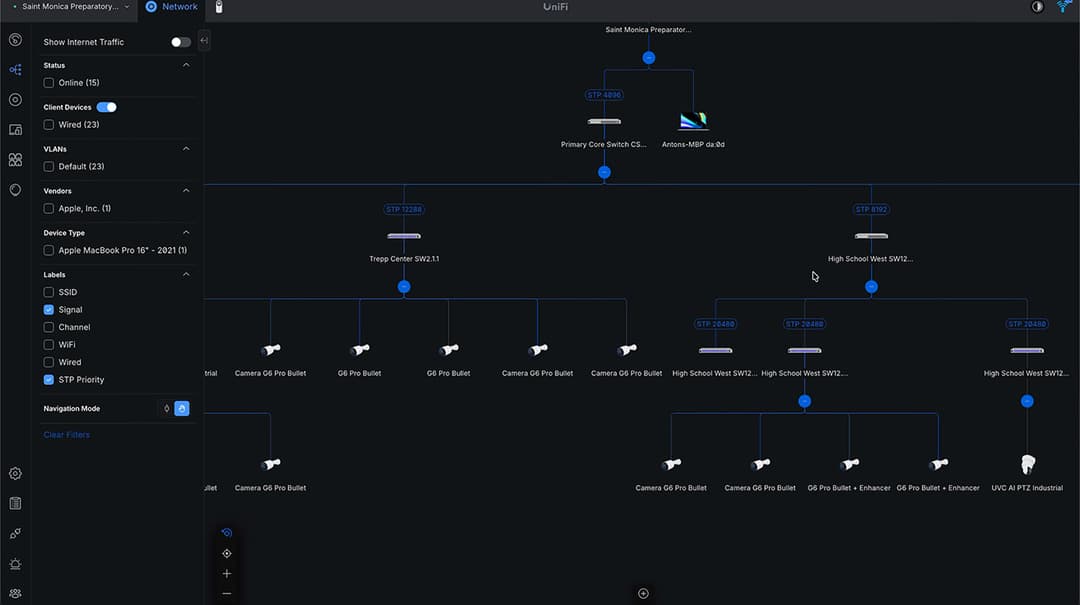The height and width of the screenshot is (605, 1080).
Task: Open the alarm bell sidebar icon
Action: click(x=15, y=564)
